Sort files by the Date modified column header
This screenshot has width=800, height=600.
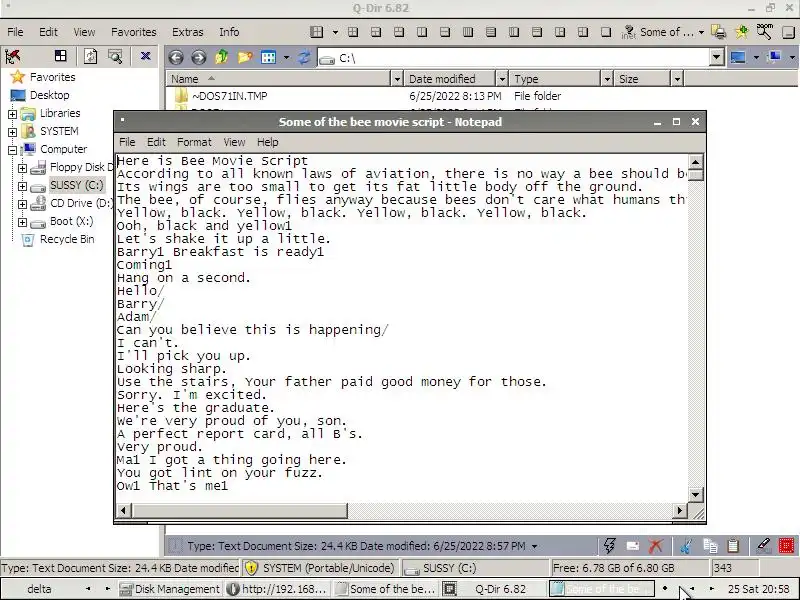point(450,79)
